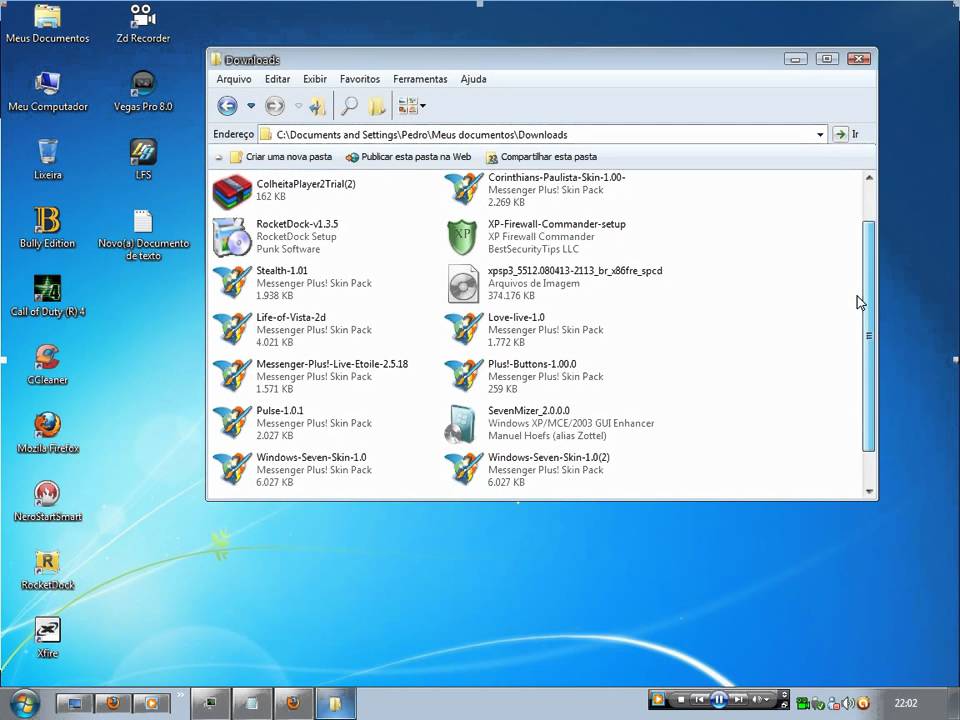Screen dimensions: 960x720
Task: Click the vertical scrollbar thumb
Action: 868,336
